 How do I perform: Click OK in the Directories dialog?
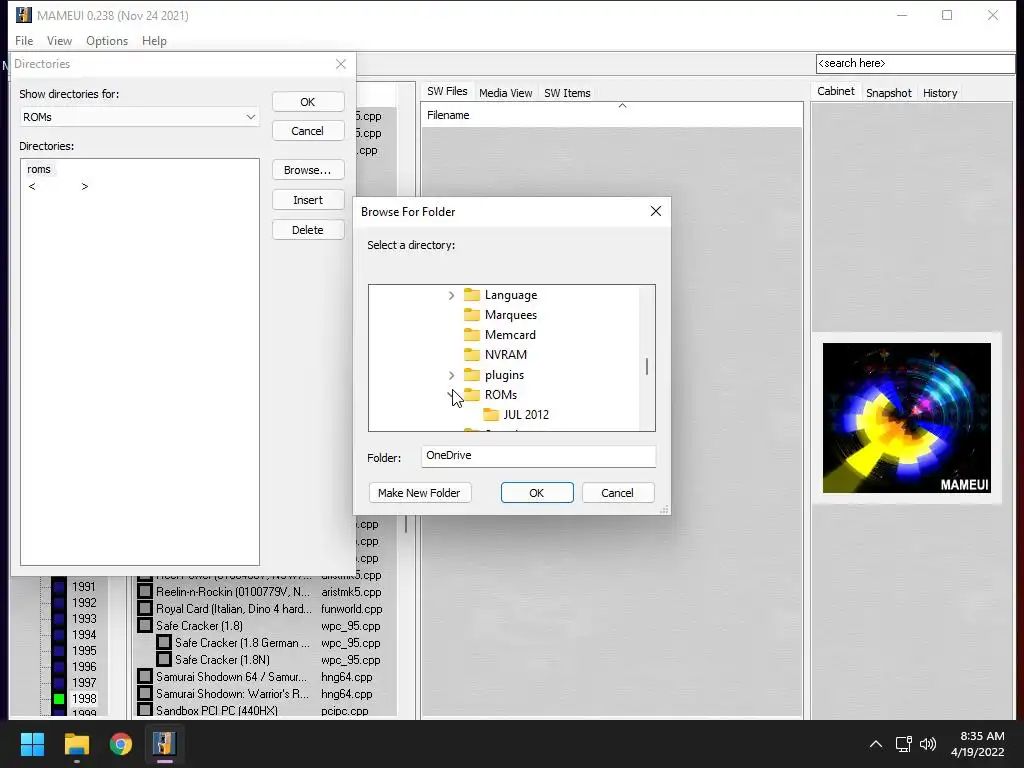coord(308,102)
